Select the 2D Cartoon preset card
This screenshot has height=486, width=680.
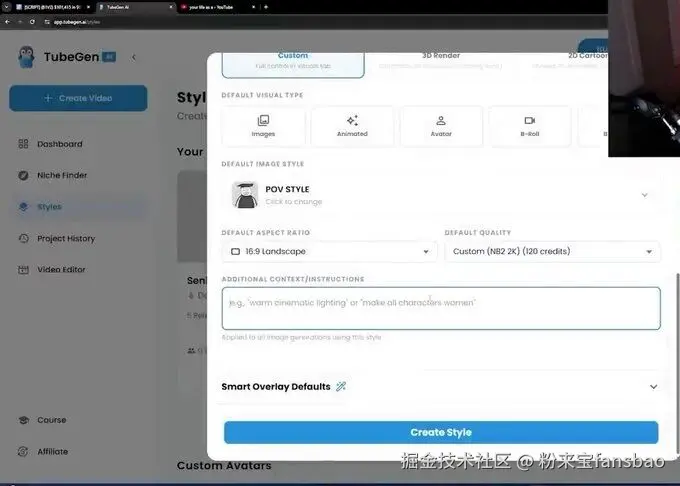click(564, 65)
